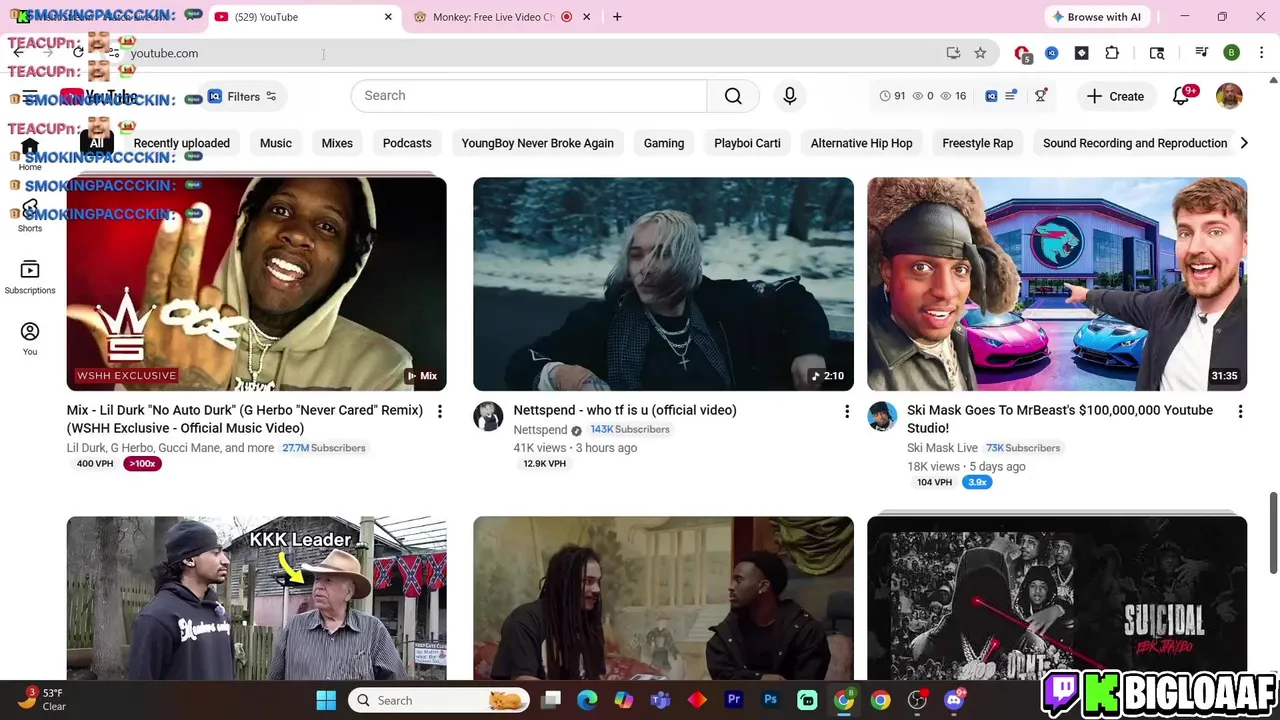Open Chrome media control icon

pyautogui.click(x=1202, y=53)
